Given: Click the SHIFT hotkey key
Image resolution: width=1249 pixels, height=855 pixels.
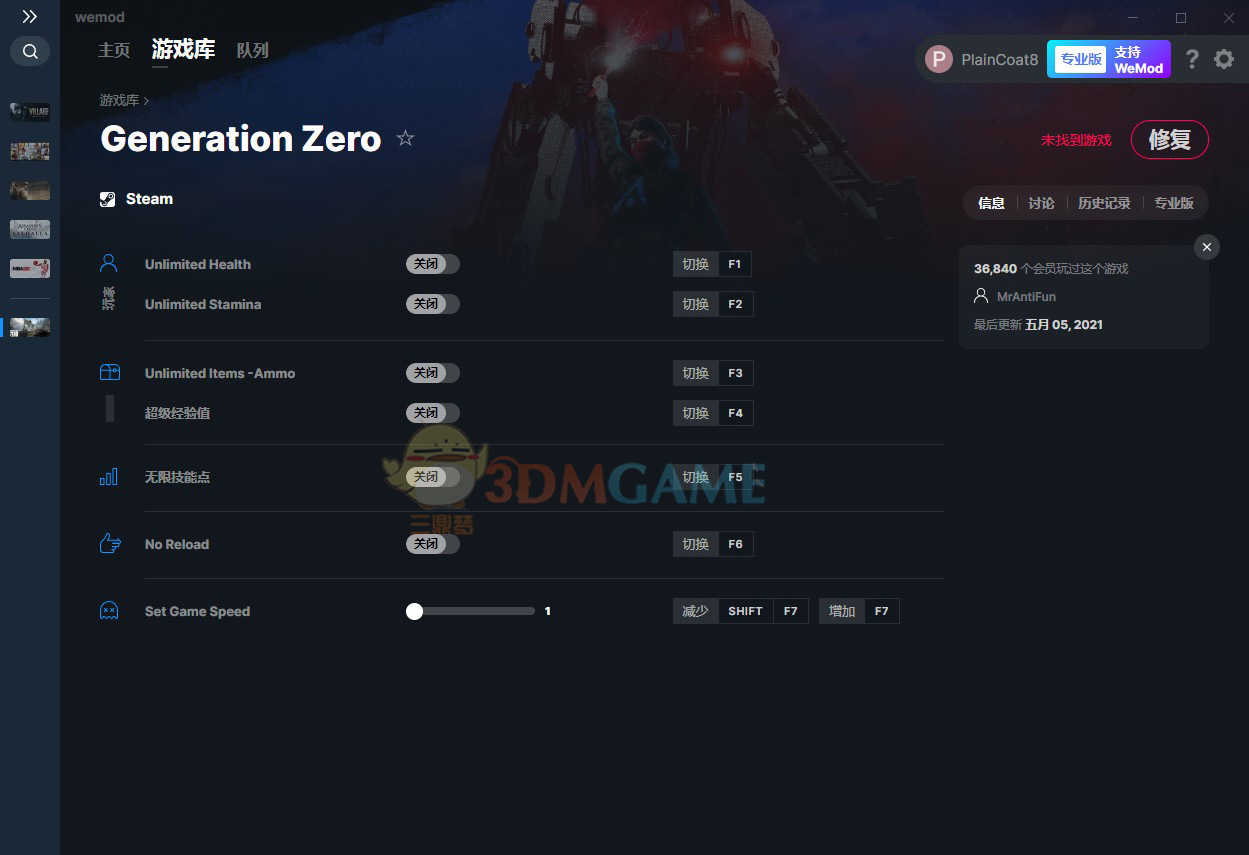Looking at the screenshot, I should tap(745, 611).
